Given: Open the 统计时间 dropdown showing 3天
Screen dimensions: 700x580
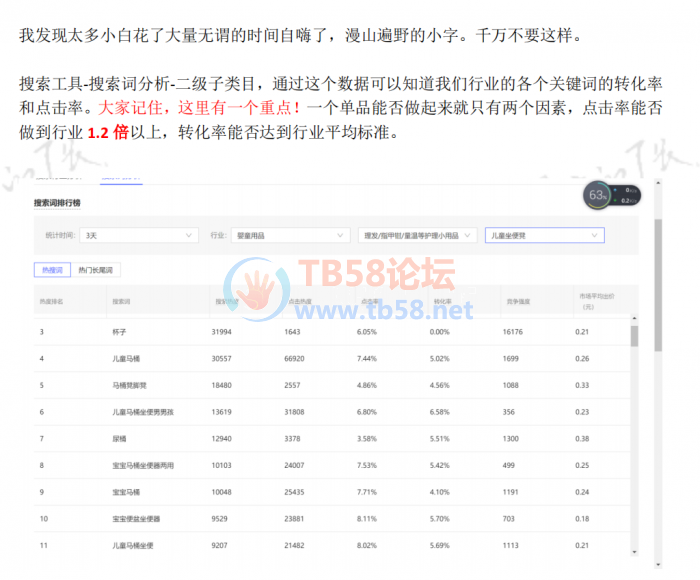Looking at the screenshot, I should pos(139,235).
